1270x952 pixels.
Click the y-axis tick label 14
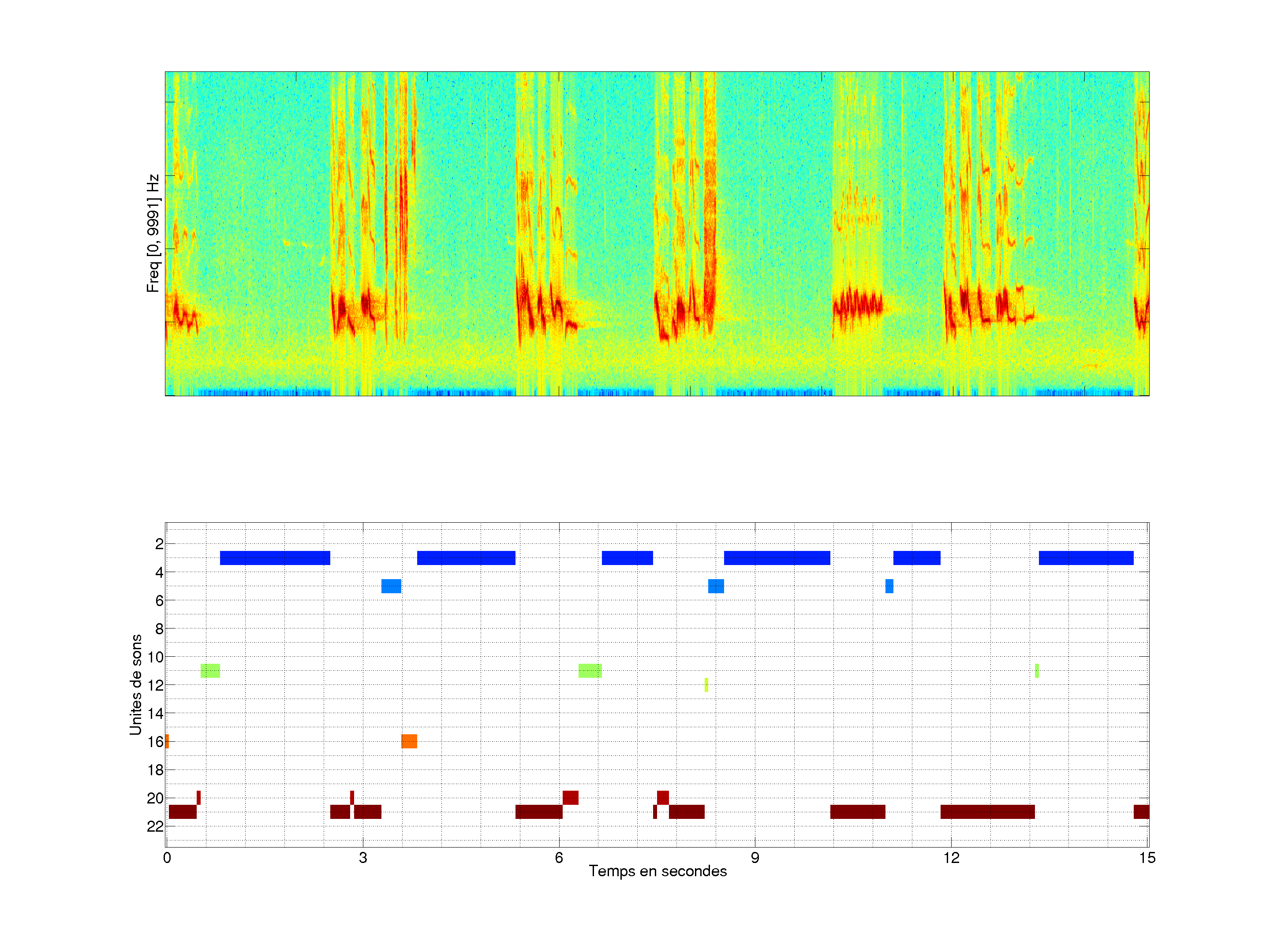[155, 713]
